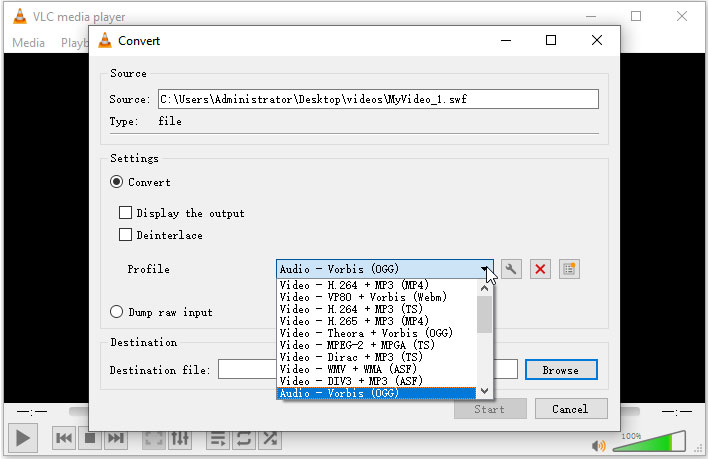Choose Video - WMV + WMA (ASF) profile
This screenshot has height=459, width=709.
point(376,369)
